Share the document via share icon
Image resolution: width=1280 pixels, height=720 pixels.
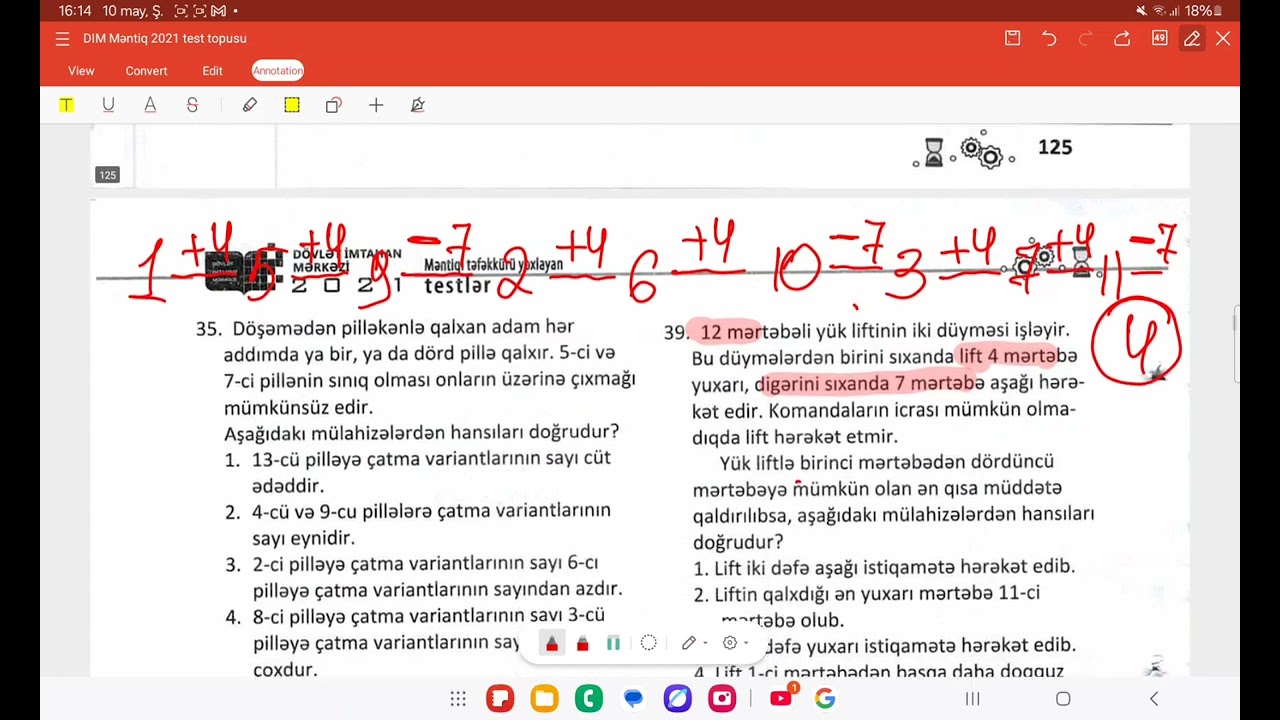click(x=1122, y=38)
